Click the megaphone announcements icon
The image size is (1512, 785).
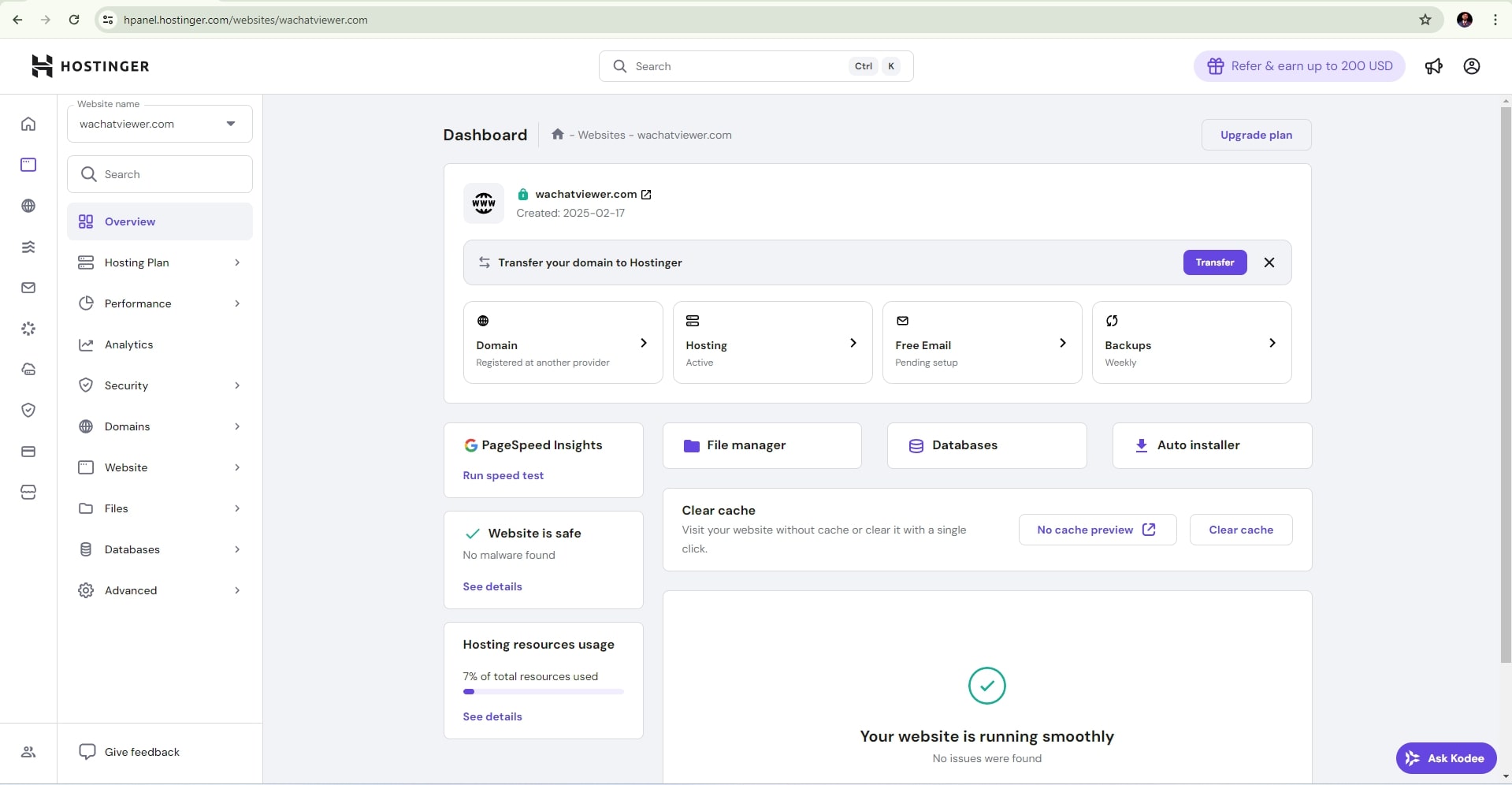(1433, 67)
